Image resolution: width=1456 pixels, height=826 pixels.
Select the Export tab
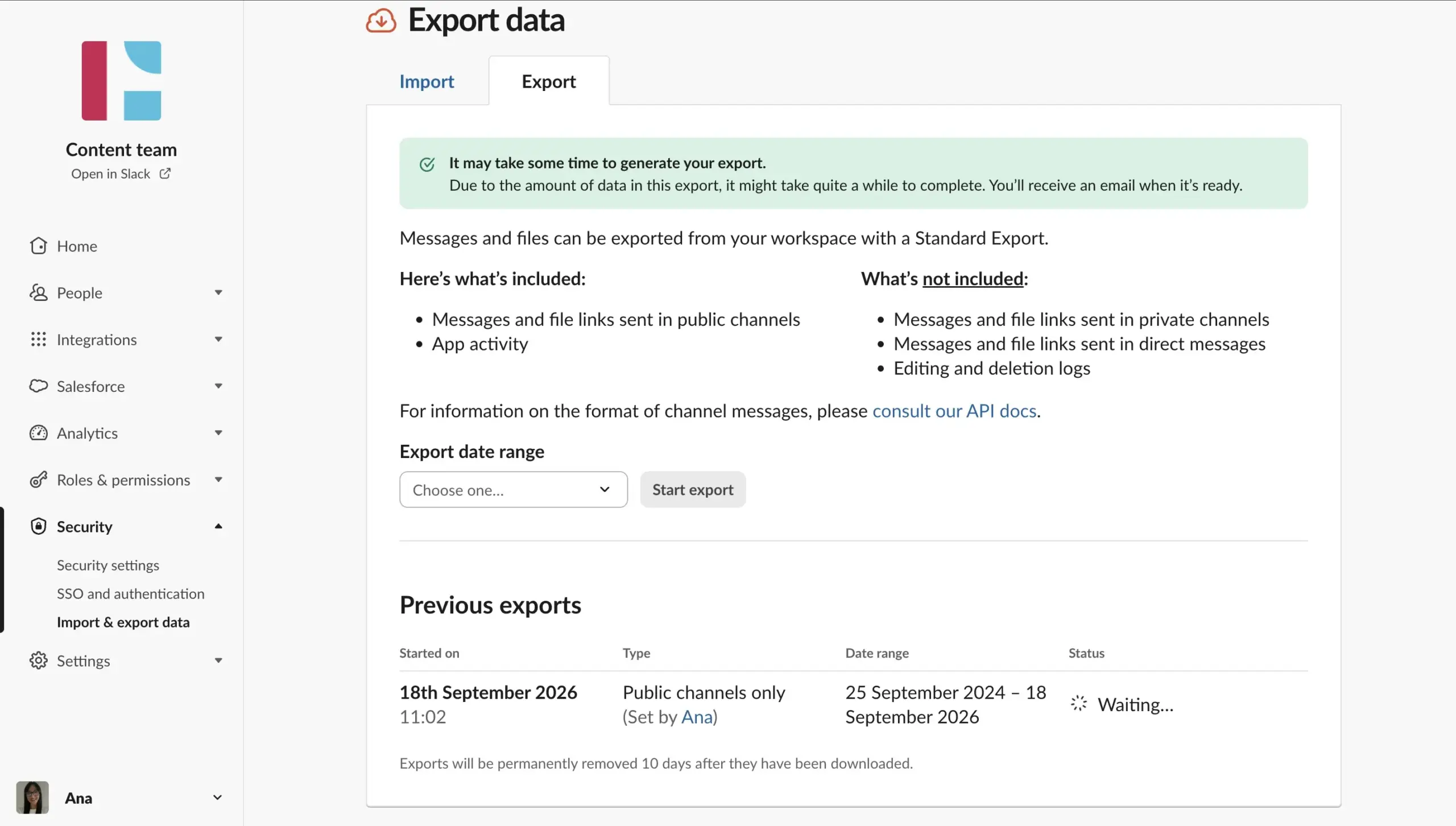point(549,81)
